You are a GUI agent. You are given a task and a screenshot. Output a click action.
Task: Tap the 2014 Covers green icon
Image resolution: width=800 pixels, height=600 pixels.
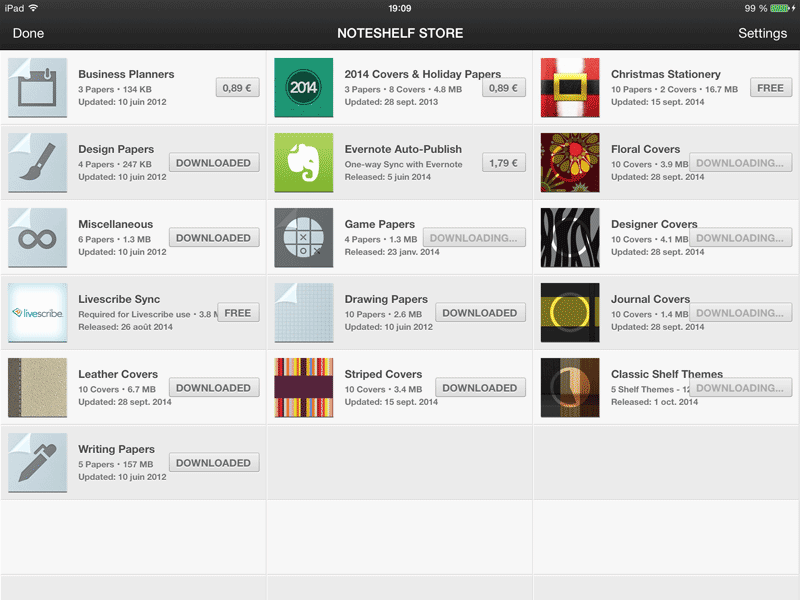pos(304,88)
